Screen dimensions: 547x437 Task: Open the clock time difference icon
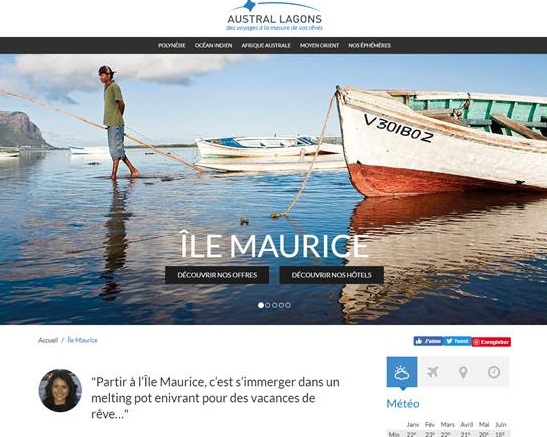point(494,372)
